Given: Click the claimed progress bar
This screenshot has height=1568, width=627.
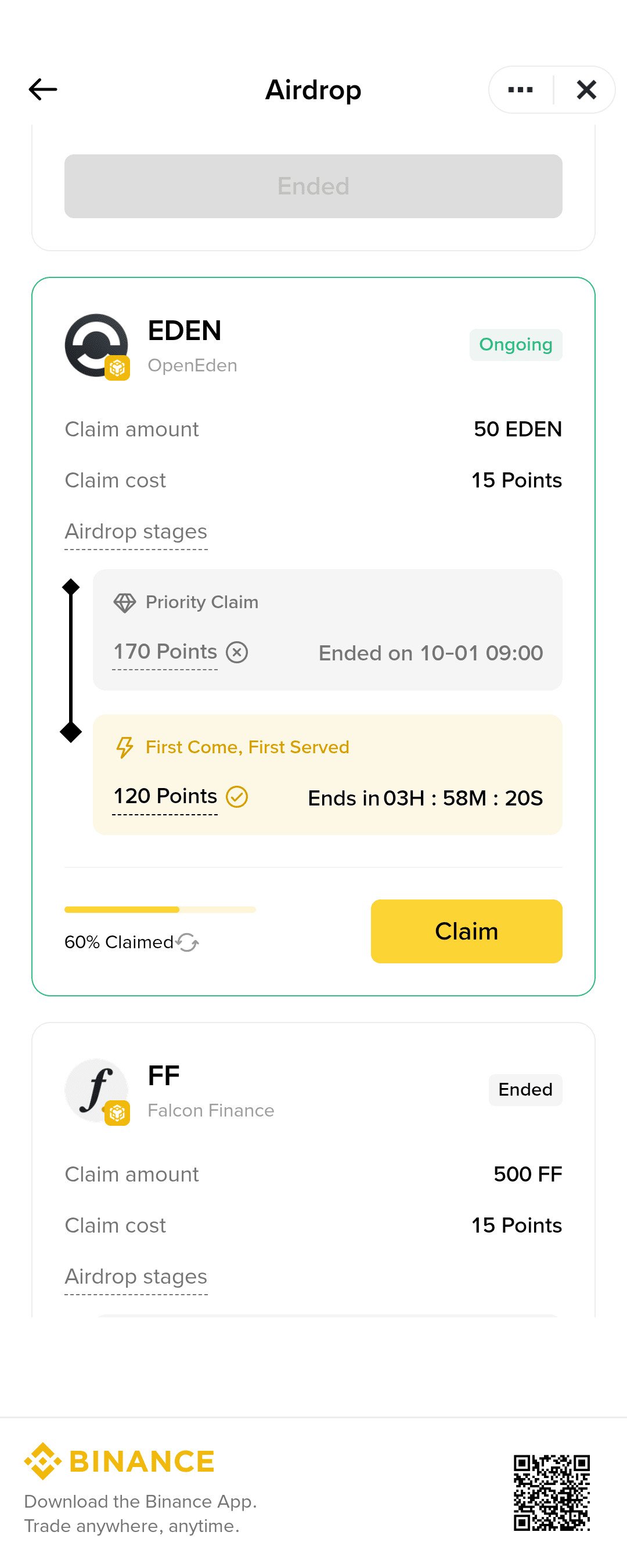Looking at the screenshot, I should [160, 909].
